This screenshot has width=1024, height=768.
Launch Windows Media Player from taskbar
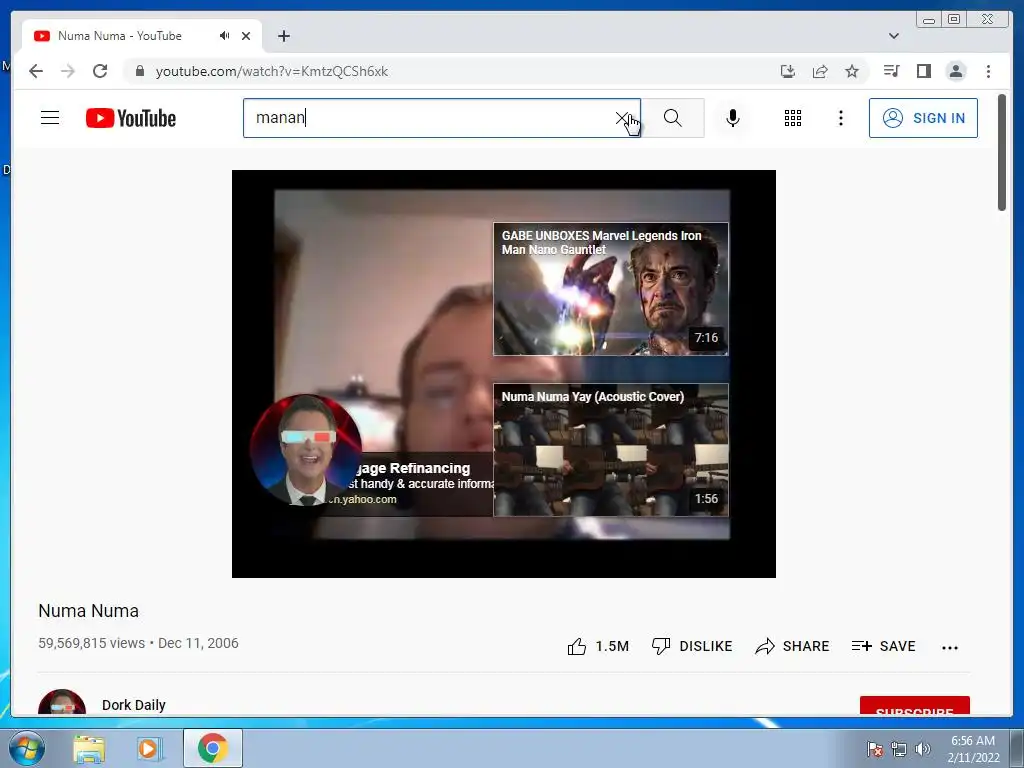pyautogui.click(x=150, y=749)
